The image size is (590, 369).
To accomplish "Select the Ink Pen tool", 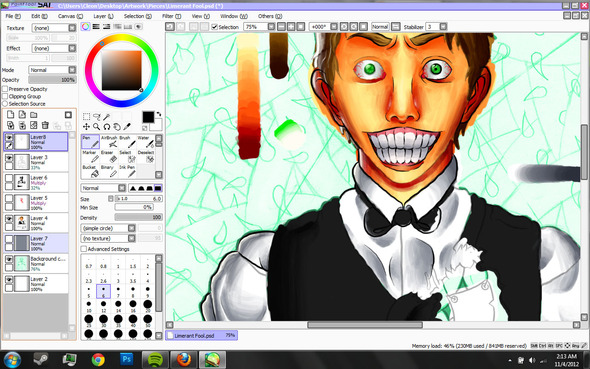I will click(x=127, y=171).
